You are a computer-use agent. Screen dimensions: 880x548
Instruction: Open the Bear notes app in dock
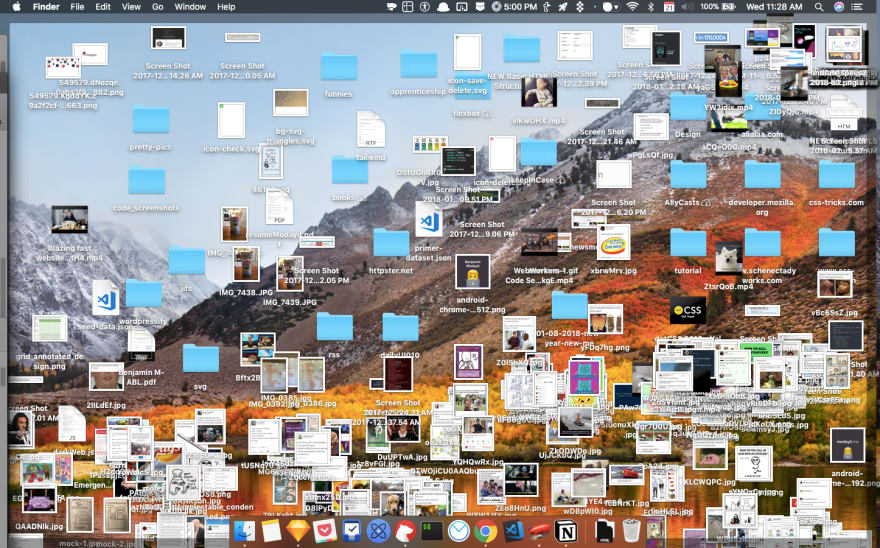405,532
